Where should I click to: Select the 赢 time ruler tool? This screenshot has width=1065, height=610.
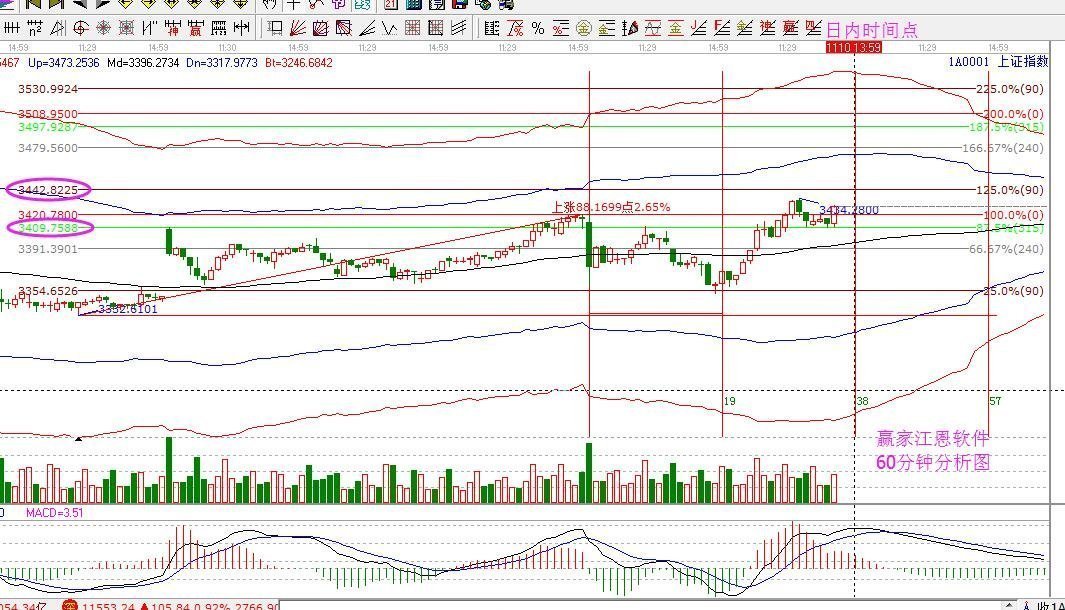pos(196,28)
